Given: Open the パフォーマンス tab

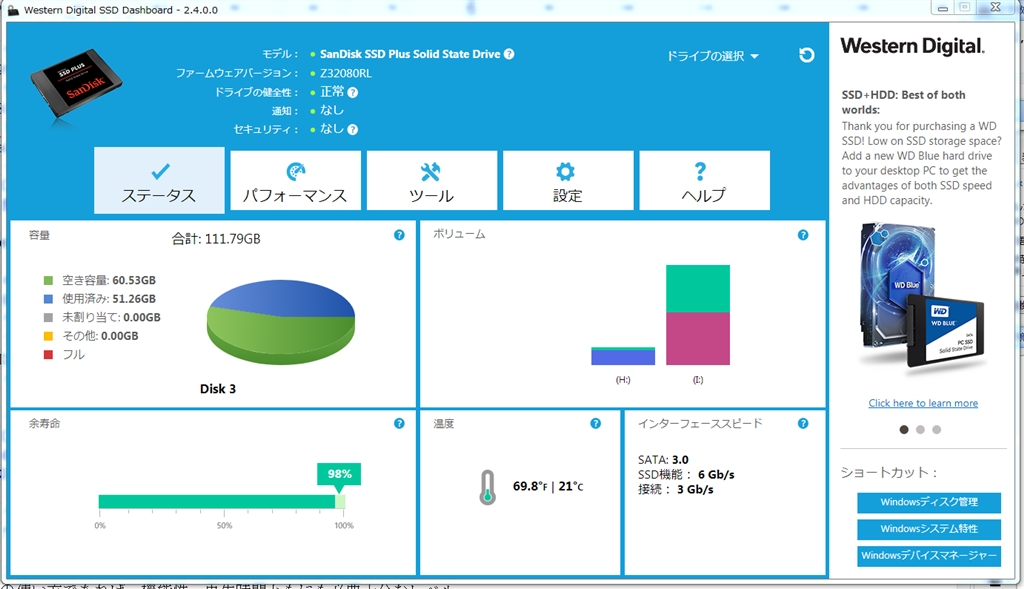Looking at the screenshot, I should point(295,181).
